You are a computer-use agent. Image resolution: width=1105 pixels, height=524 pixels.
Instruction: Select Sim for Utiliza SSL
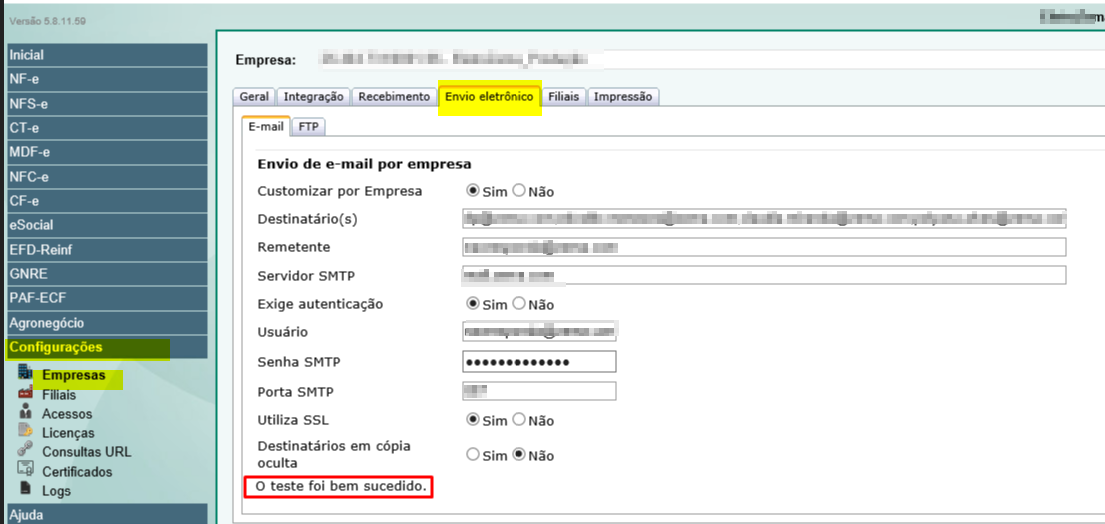(474, 420)
